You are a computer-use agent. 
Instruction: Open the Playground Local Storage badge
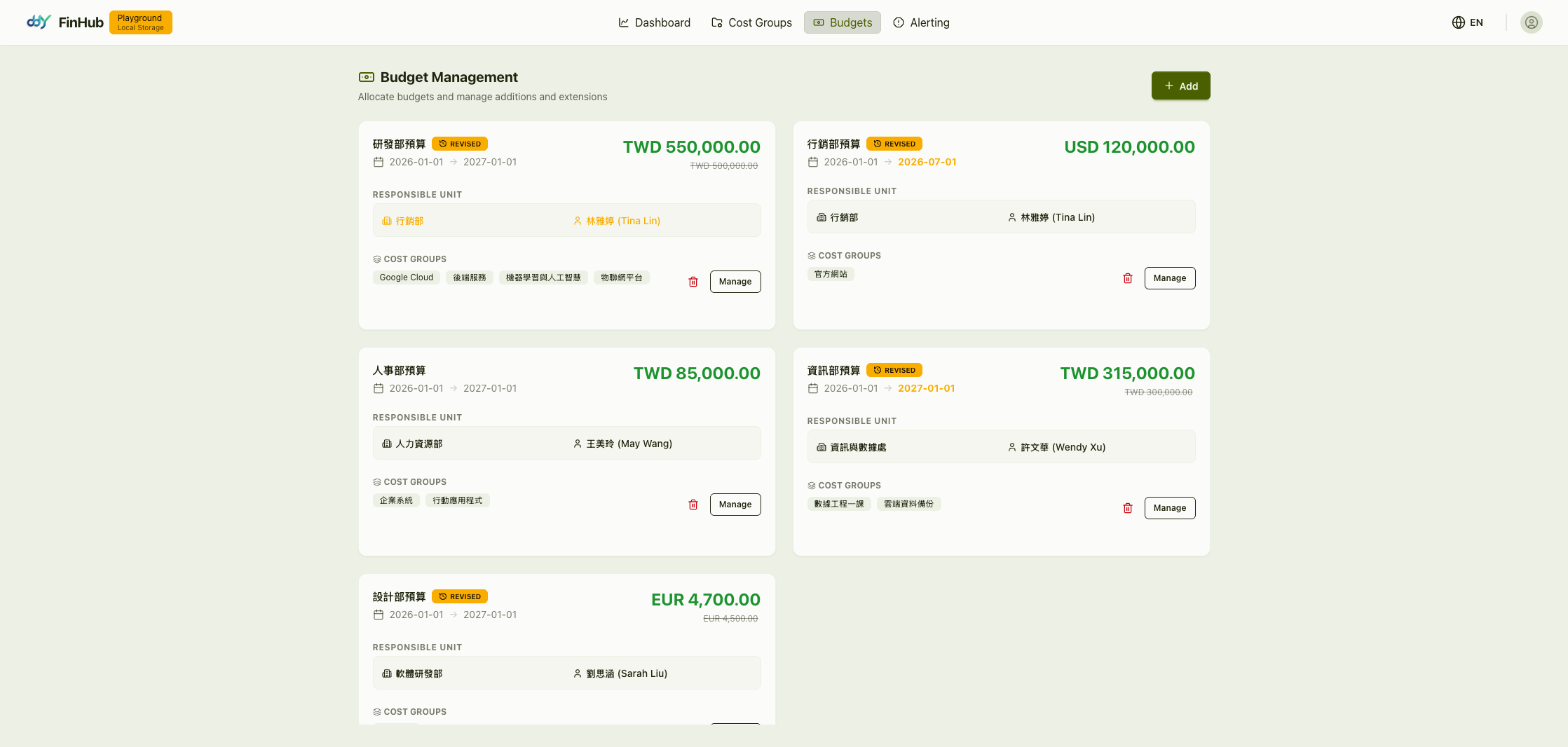click(140, 22)
